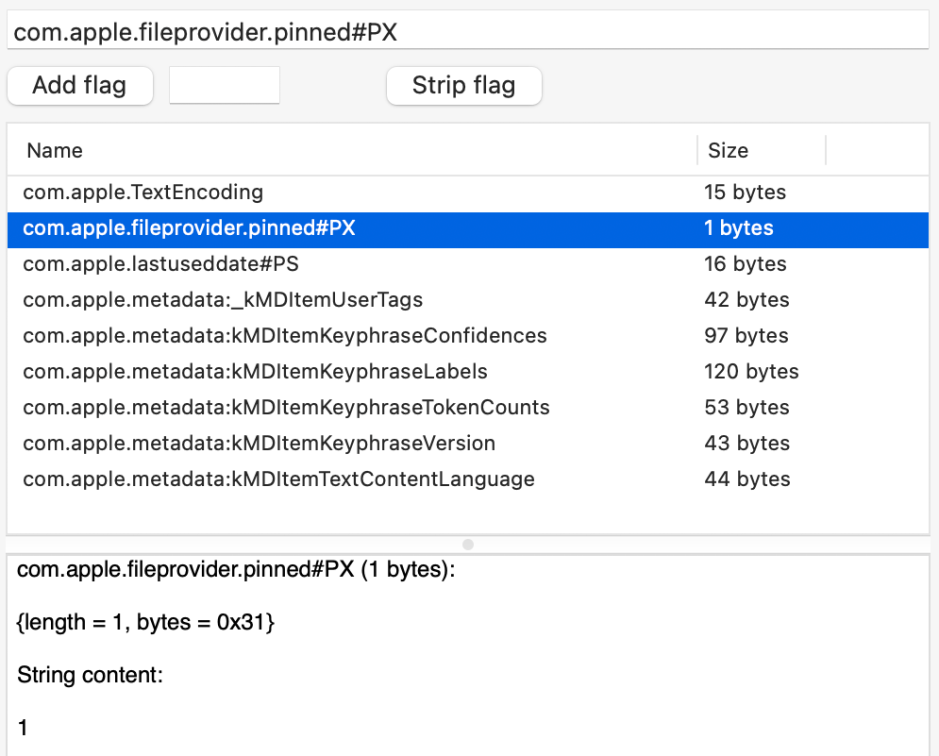
Task: Click the String content label text
Action: (90, 676)
